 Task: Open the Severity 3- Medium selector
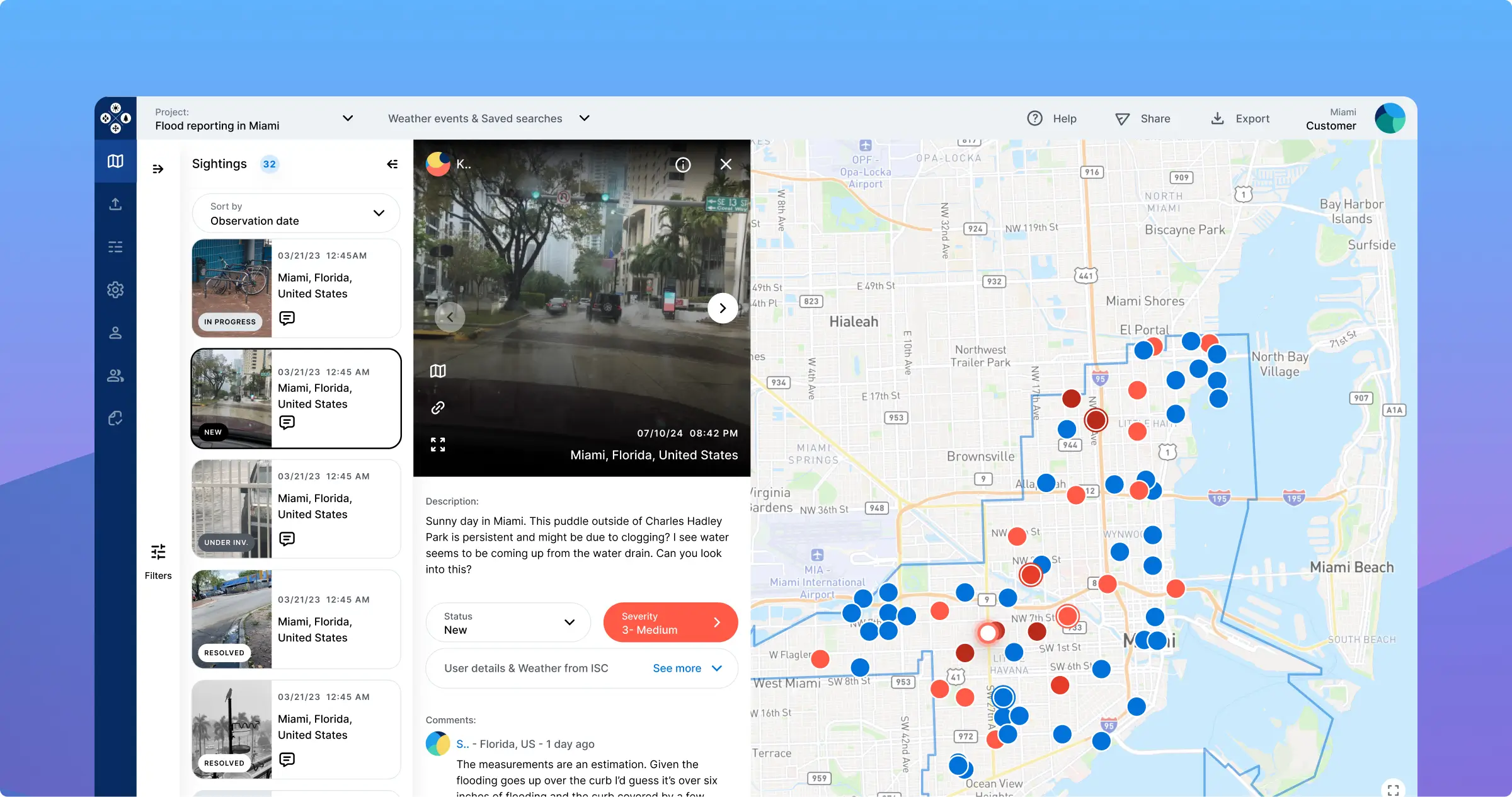670,622
